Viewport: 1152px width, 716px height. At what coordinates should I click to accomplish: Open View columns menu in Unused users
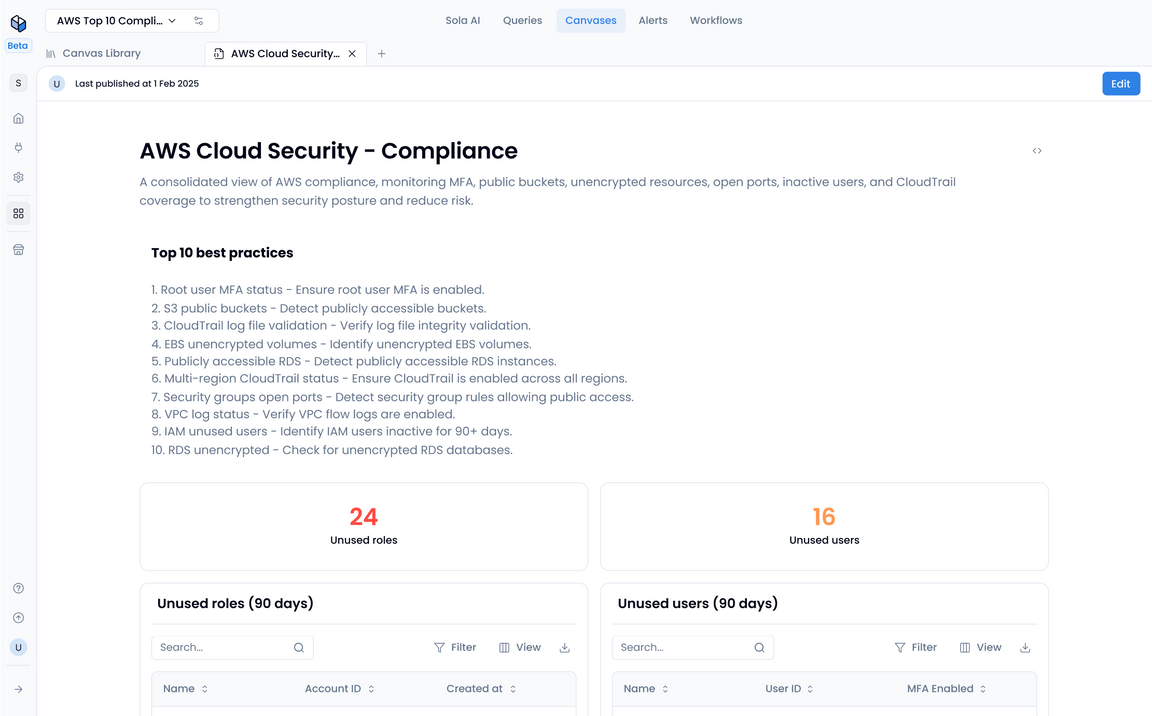point(980,647)
